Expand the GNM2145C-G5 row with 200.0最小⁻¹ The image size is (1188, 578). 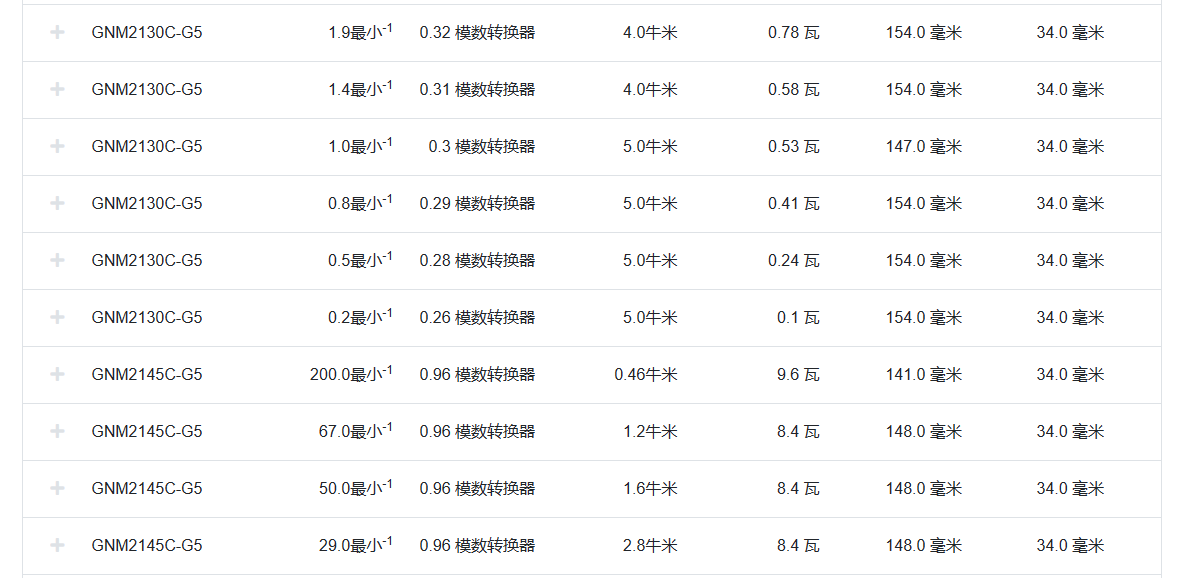point(57,374)
